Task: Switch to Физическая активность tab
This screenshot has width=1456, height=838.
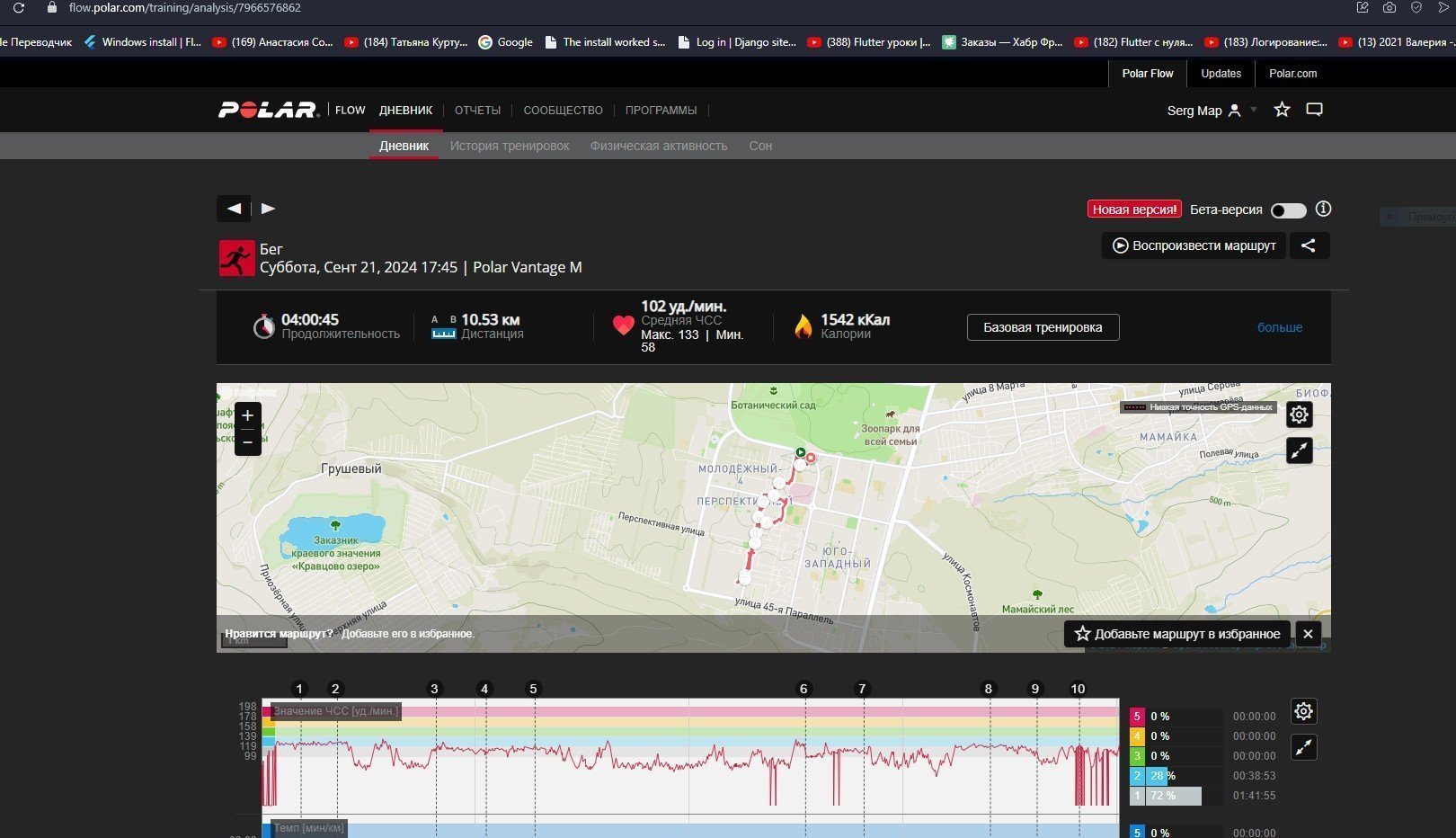Action: click(x=659, y=146)
